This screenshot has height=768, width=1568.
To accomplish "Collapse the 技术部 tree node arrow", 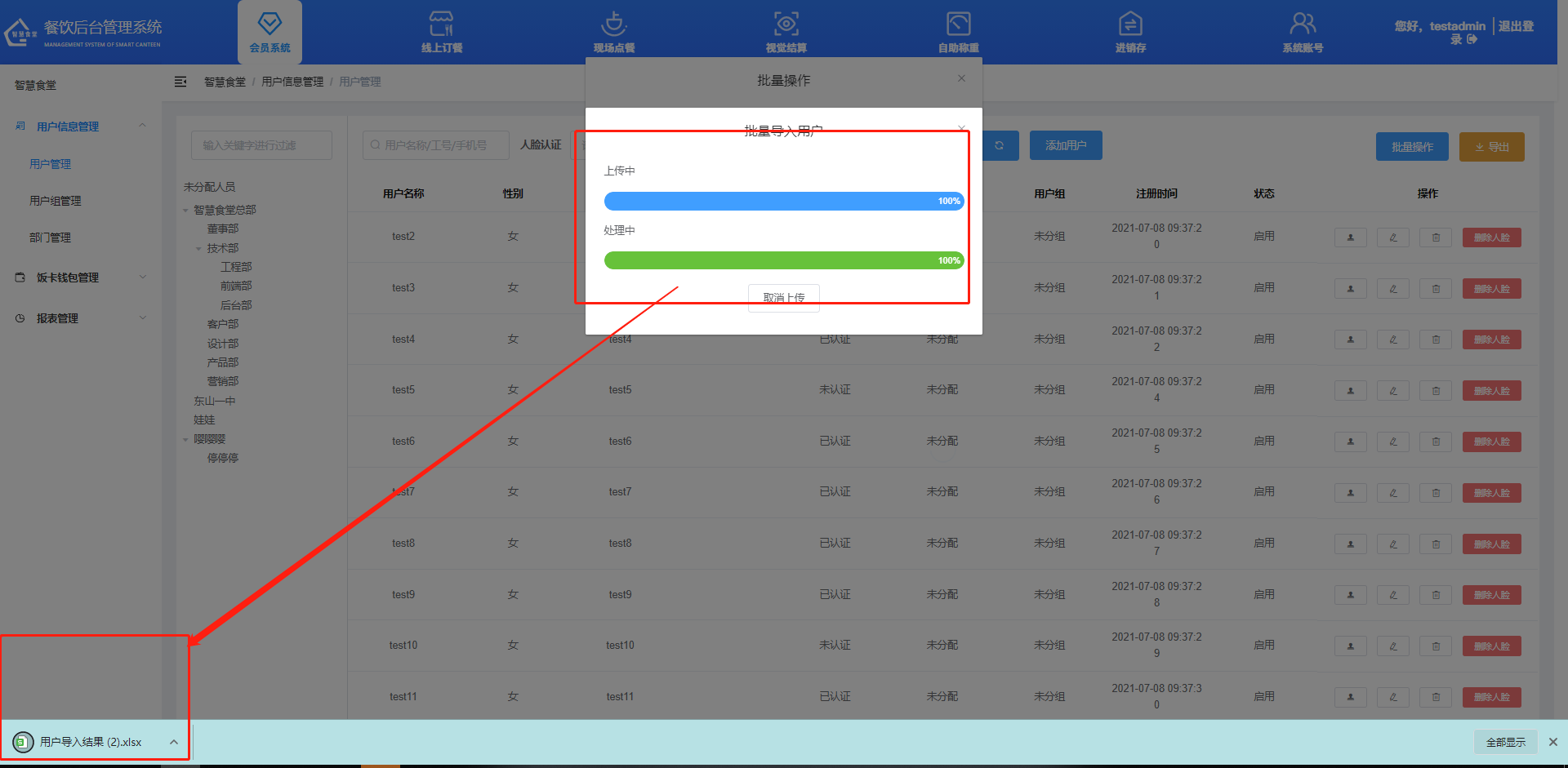I will pos(198,249).
